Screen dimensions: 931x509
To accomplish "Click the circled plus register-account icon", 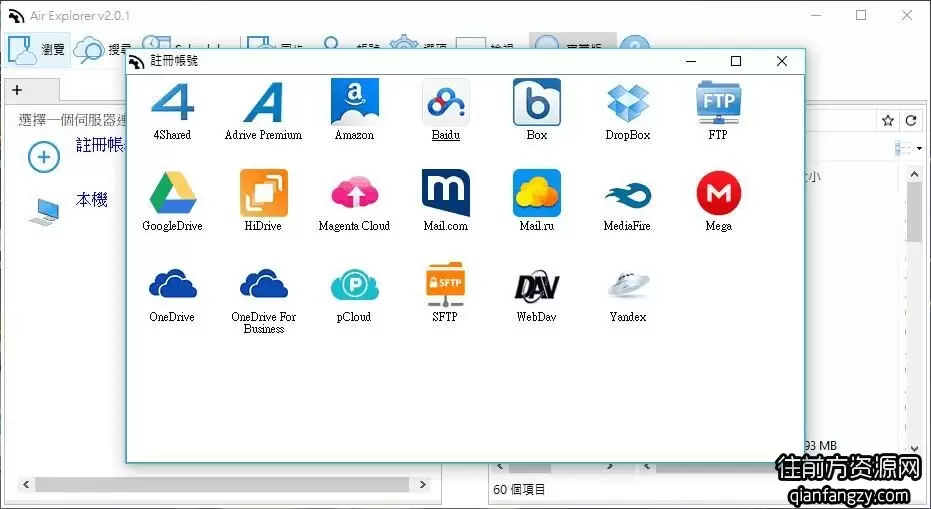I will (44, 157).
